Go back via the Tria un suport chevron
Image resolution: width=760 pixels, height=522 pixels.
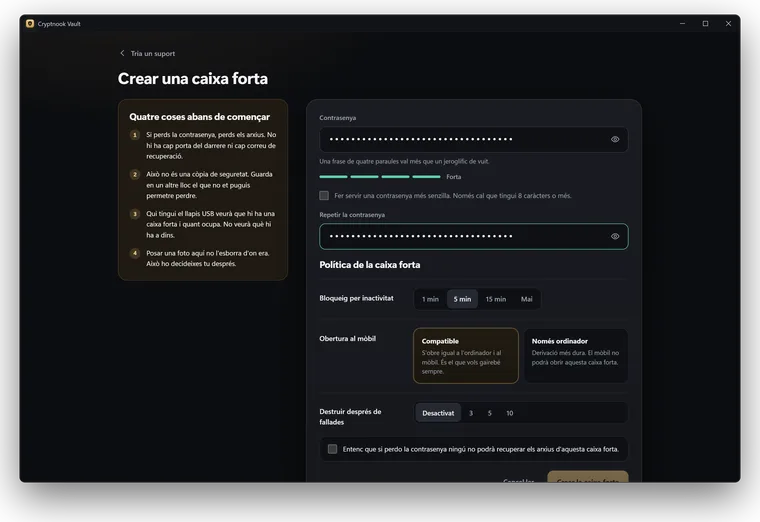122,53
